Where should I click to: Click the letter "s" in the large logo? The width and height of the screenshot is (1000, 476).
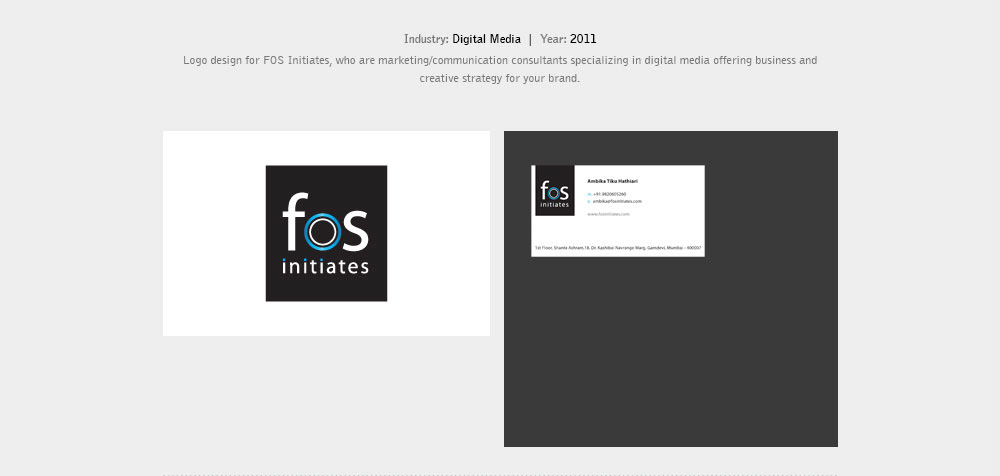[354, 231]
